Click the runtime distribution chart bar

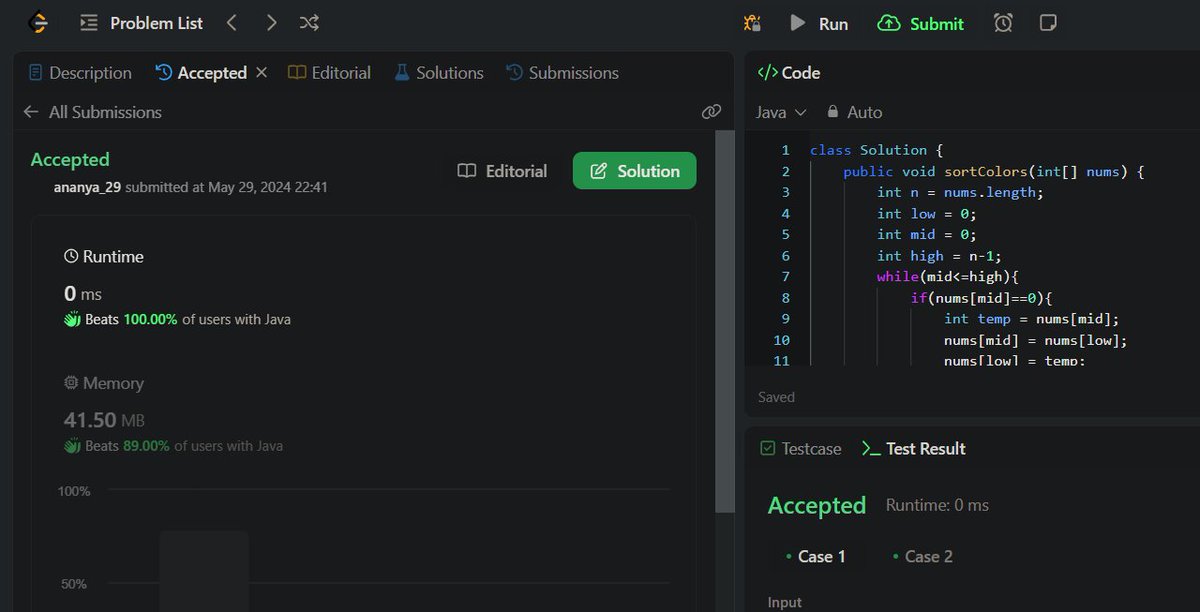tap(204, 571)
